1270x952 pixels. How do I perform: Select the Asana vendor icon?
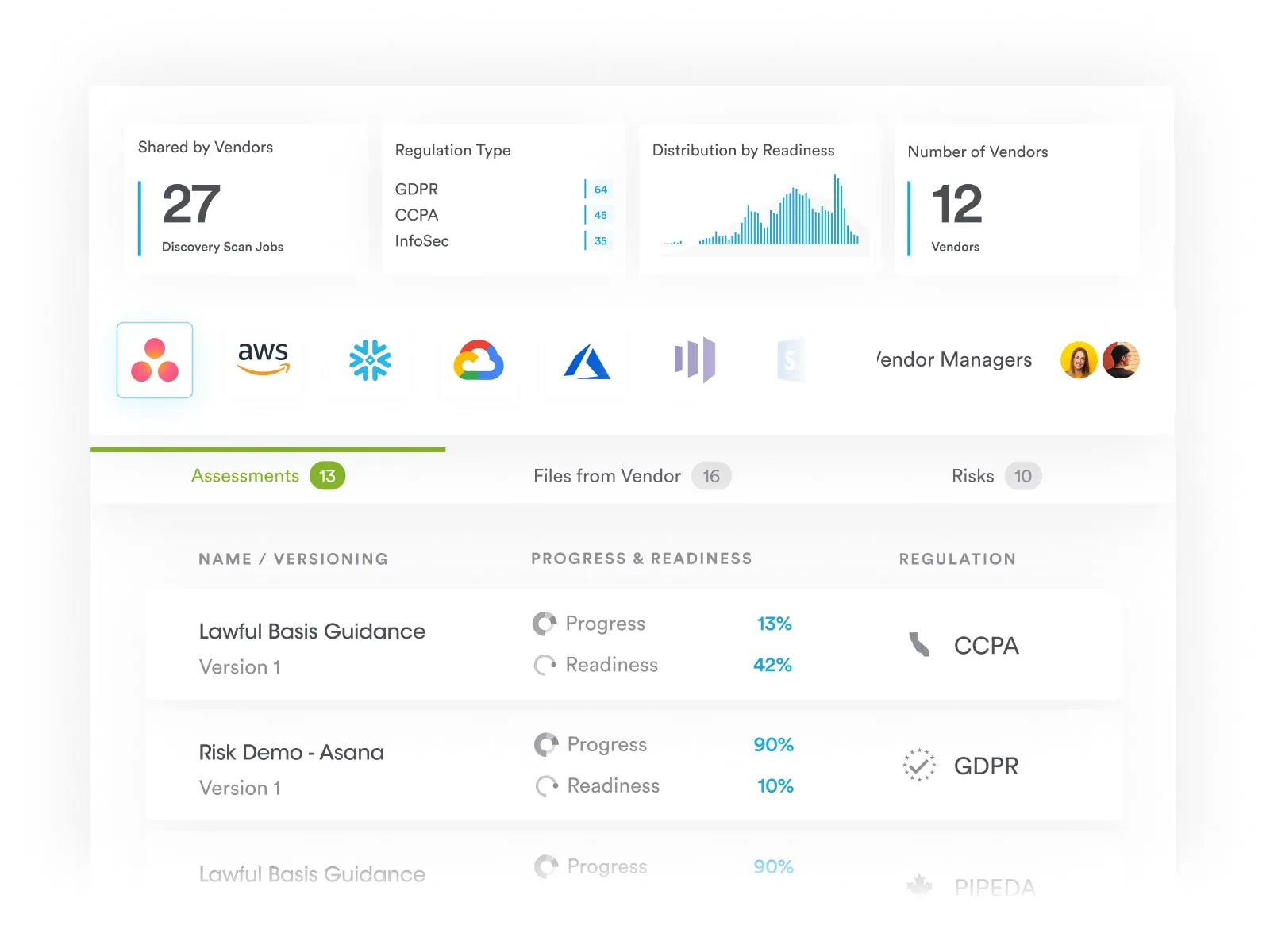(x=155, y=360)
